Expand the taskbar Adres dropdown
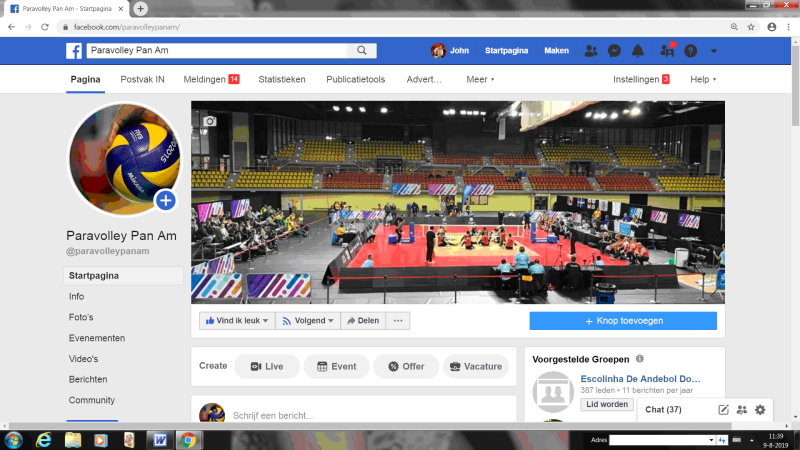 [711, 440]
